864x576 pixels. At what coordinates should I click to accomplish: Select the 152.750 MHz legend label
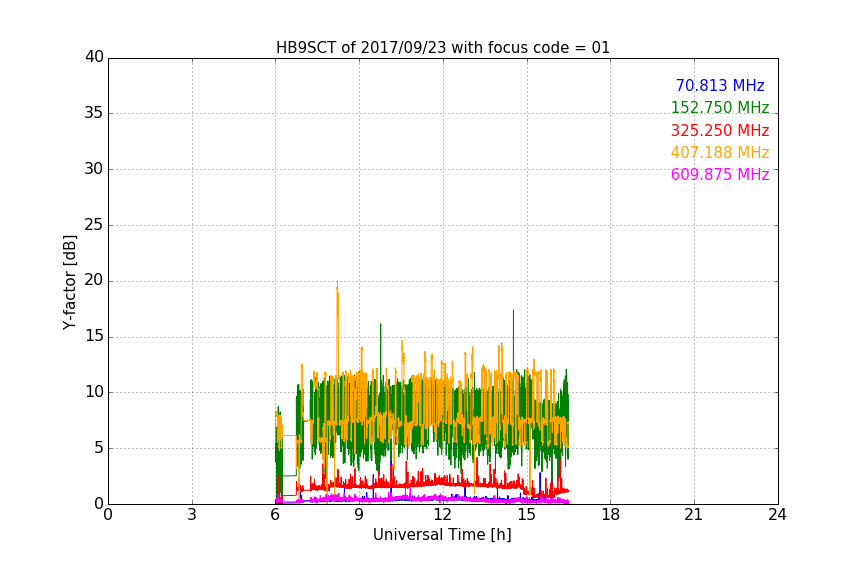720,107
